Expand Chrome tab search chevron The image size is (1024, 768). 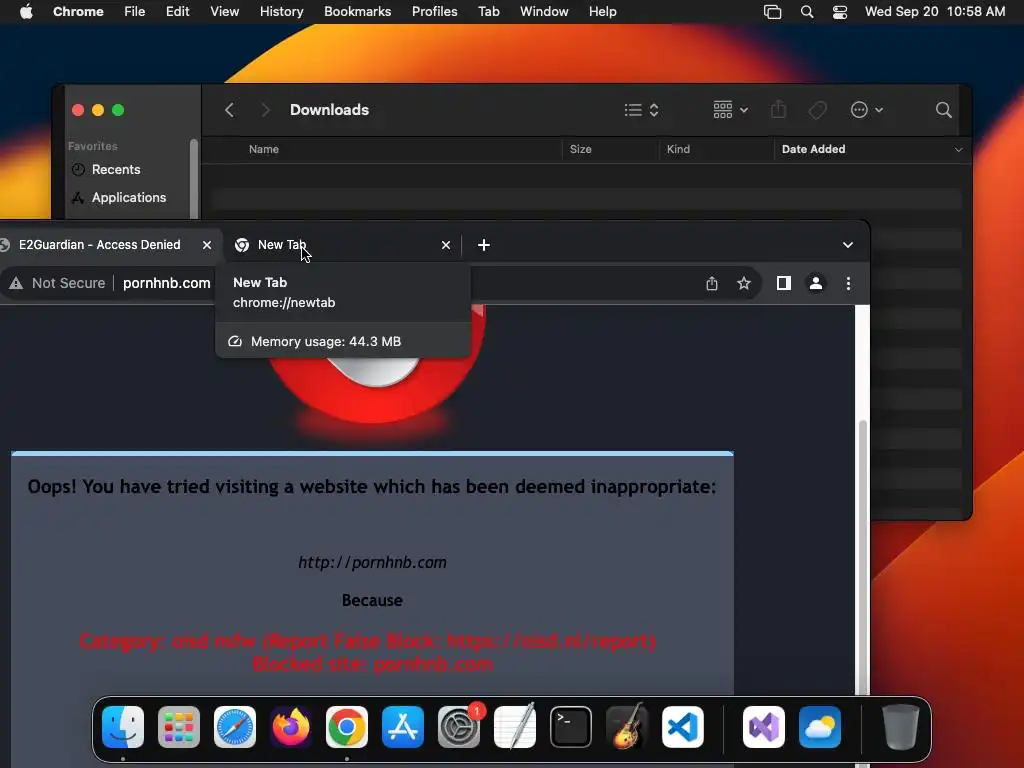click(x=848, y=245)
